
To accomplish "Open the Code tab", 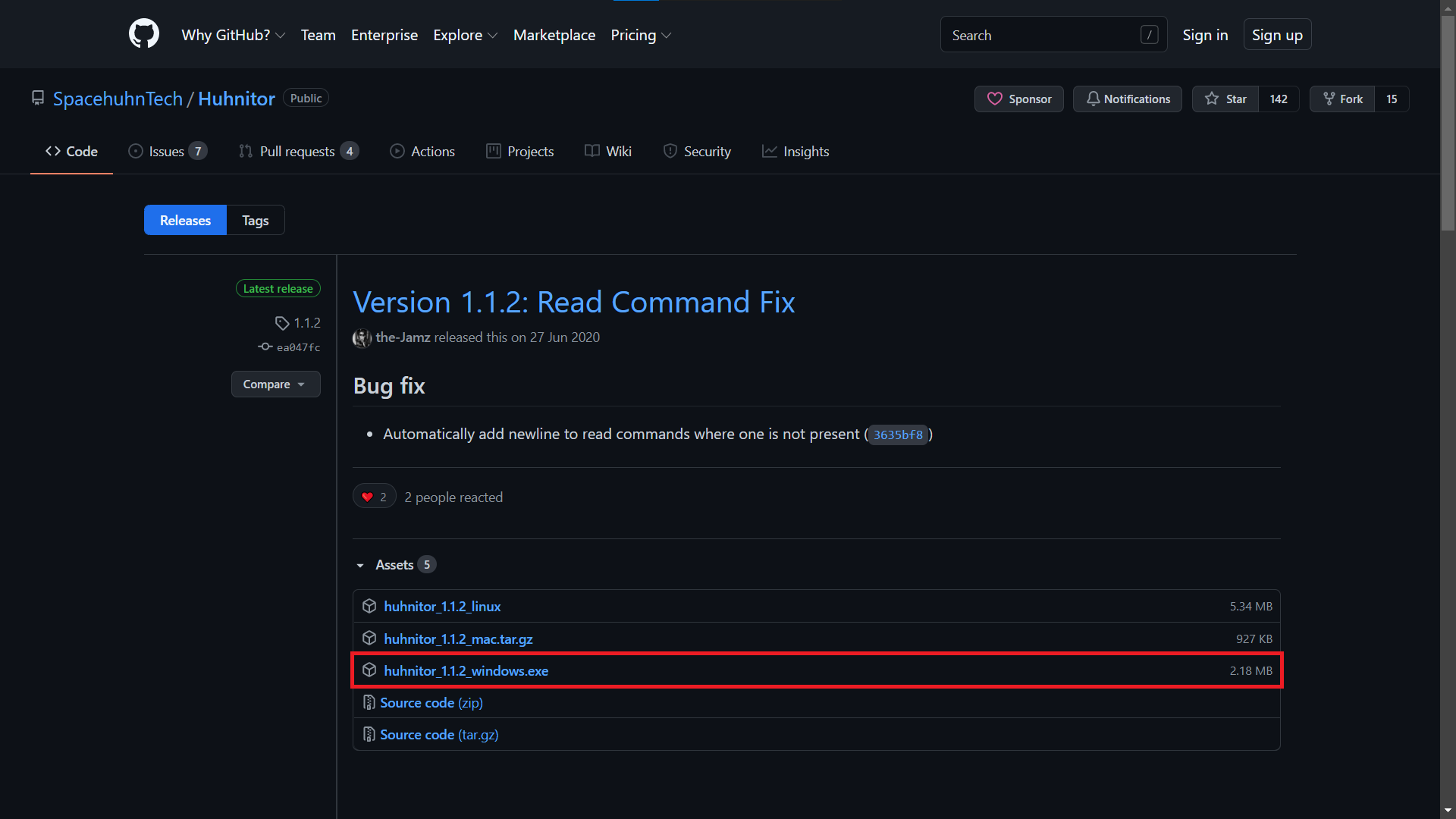I will (71, 151).
